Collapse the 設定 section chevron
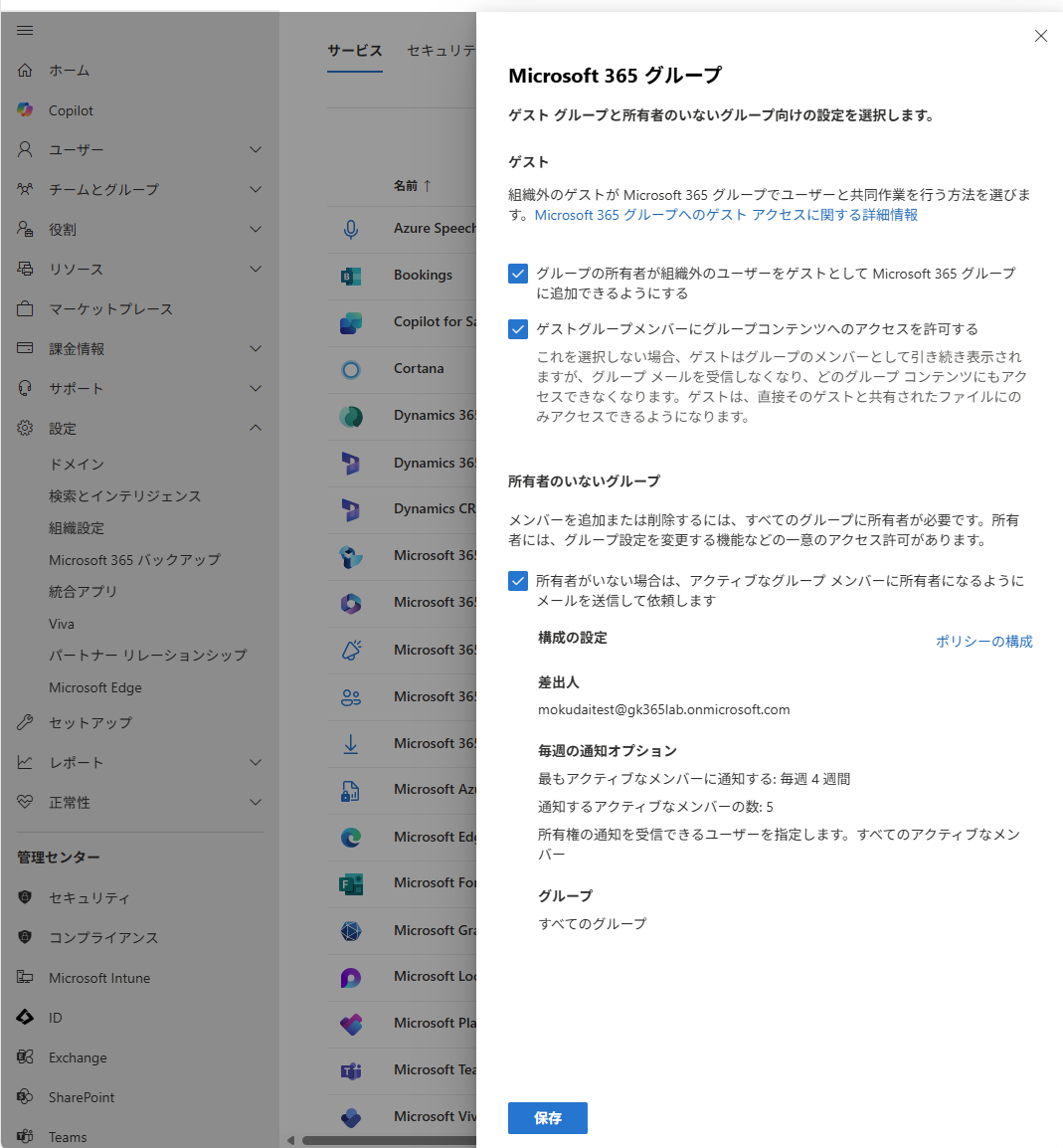 [256, 428]
